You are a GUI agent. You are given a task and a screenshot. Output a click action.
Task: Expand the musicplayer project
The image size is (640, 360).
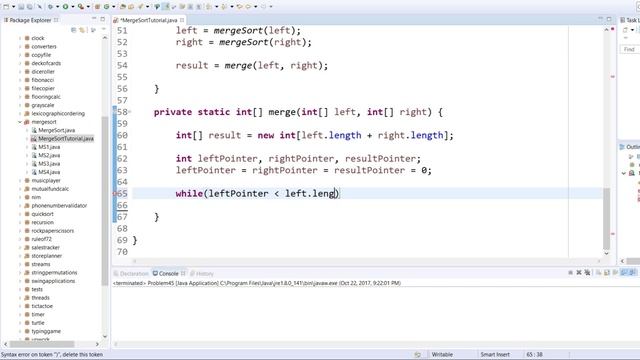(20, 180)
